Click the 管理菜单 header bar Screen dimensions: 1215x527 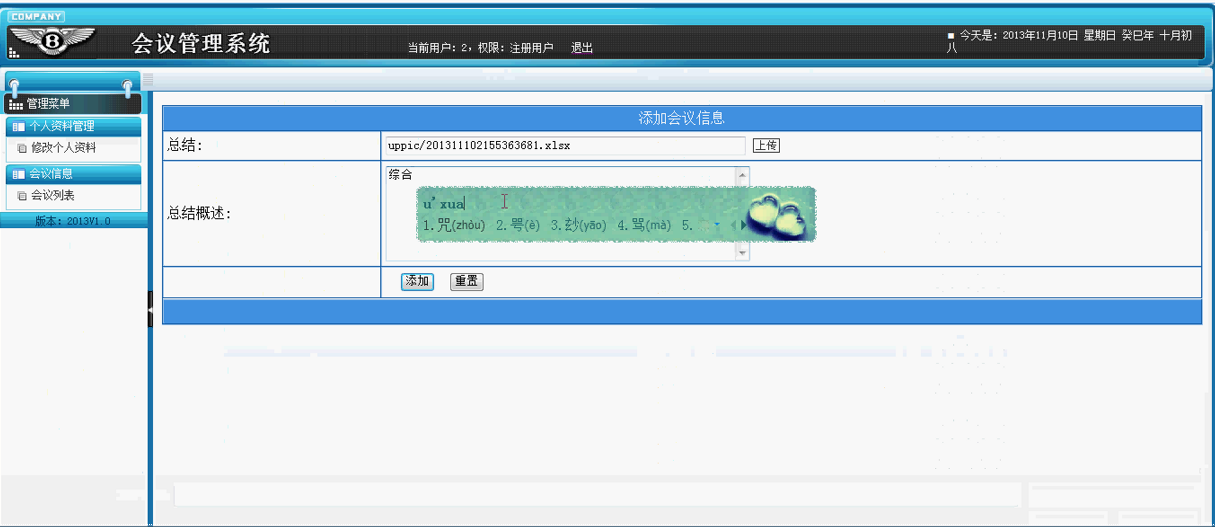73,104
